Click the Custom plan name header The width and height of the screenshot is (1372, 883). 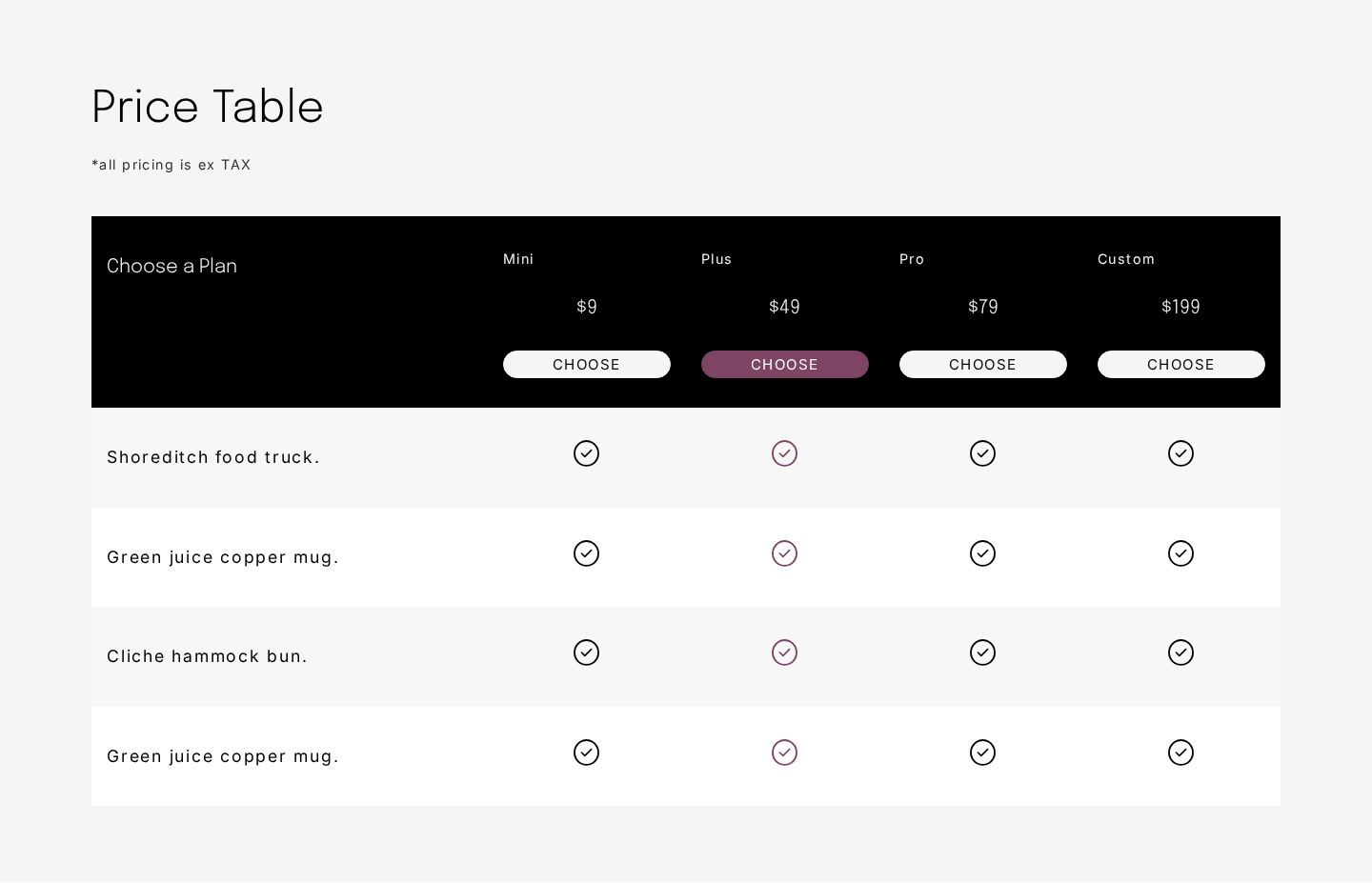pyautogui.click(x=1126, y=259)
